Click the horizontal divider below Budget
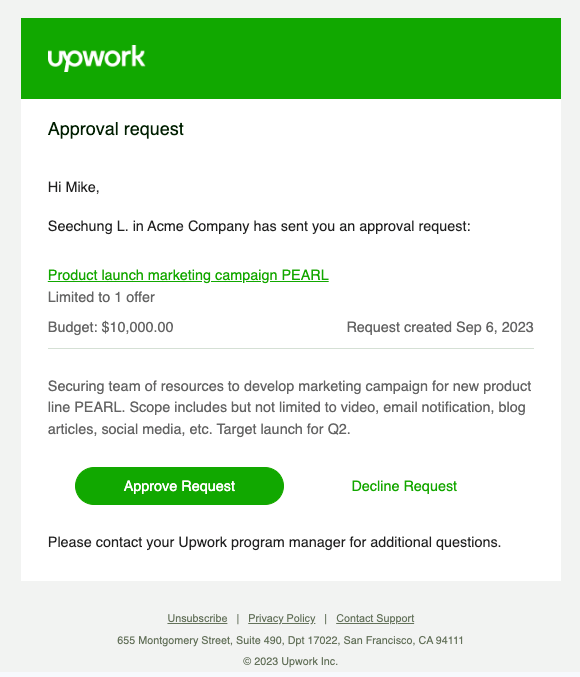Viewport: 580px width, 677px height. click(291, 348)
